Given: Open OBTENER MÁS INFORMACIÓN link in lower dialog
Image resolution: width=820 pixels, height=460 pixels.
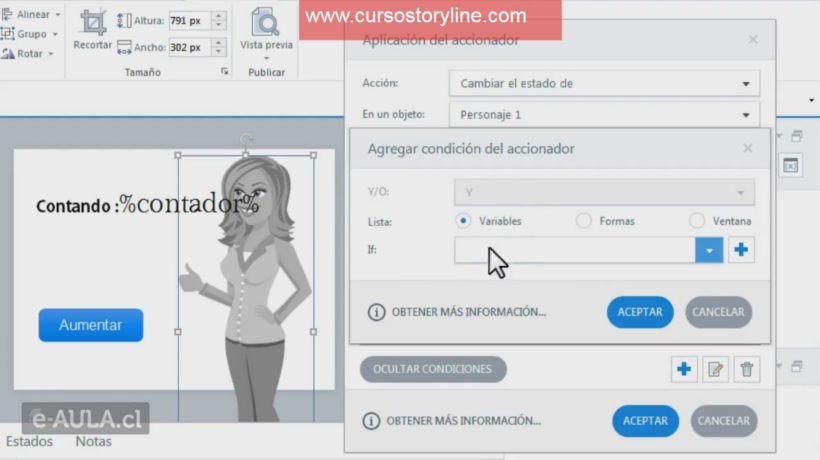Looking at the screenshot, I should [463, 421].
